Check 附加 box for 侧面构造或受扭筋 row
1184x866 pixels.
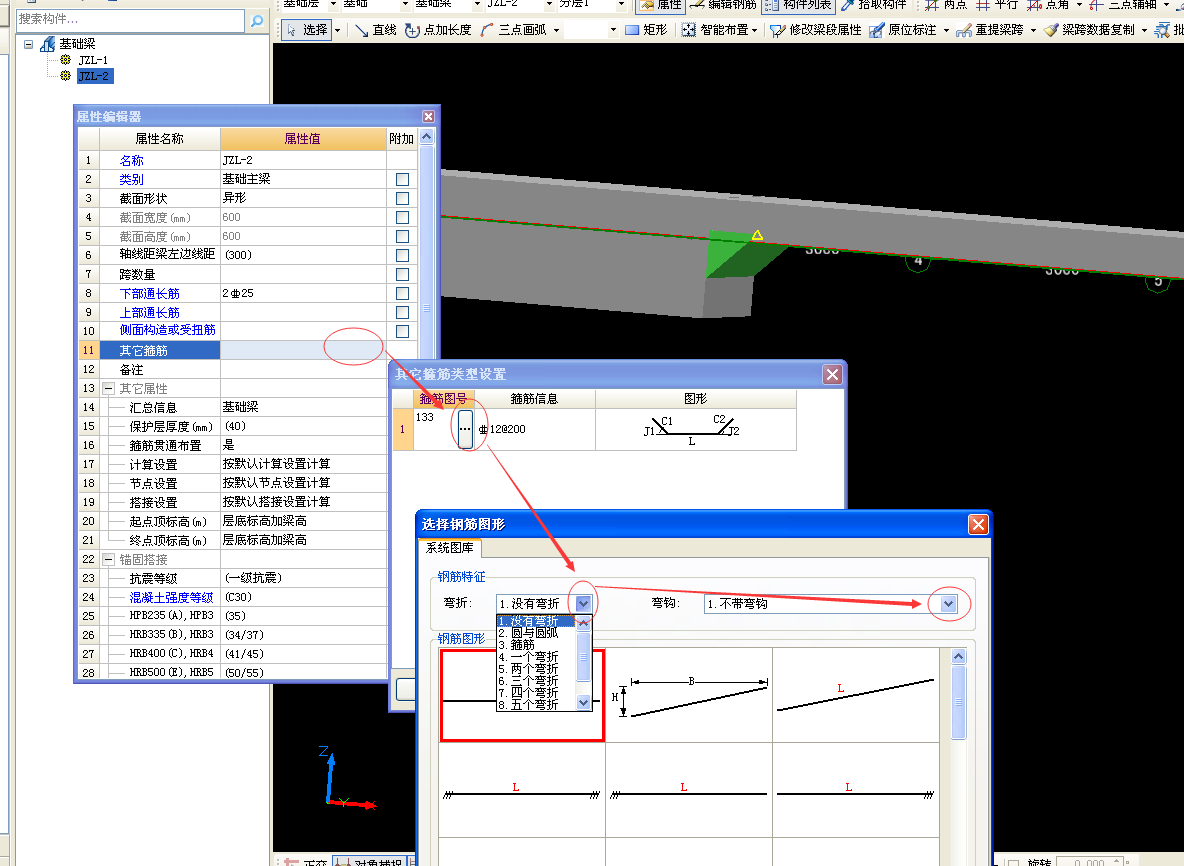[x=402, y=331]
